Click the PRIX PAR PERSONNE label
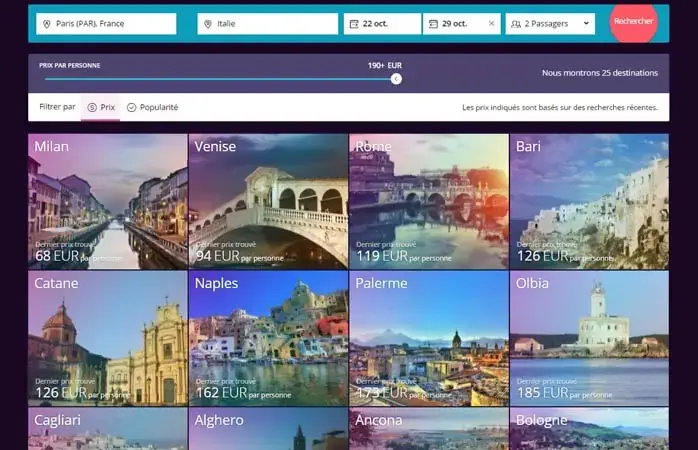The height and width of the screenshot is (450, 698). pos(69,65)
